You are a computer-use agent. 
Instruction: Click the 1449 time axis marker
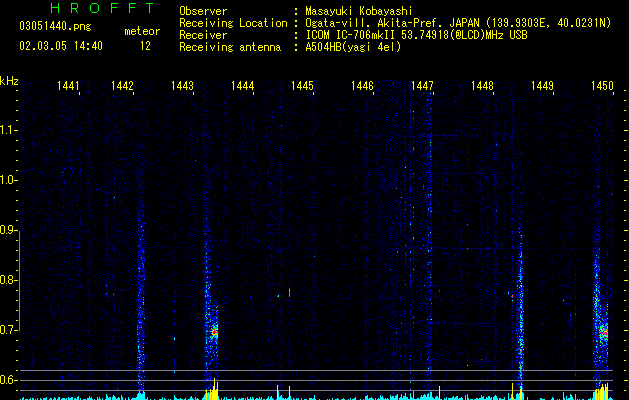(x=542, y=86)
